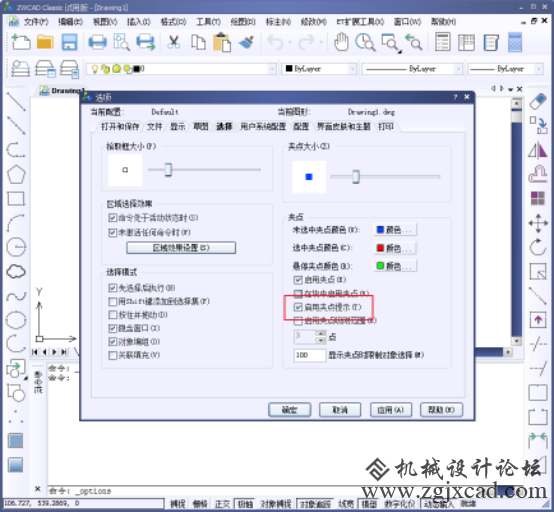The image size is (554, 512).
Task: Open the ByLayer lineweight dropdown
Action: point(538,69)
